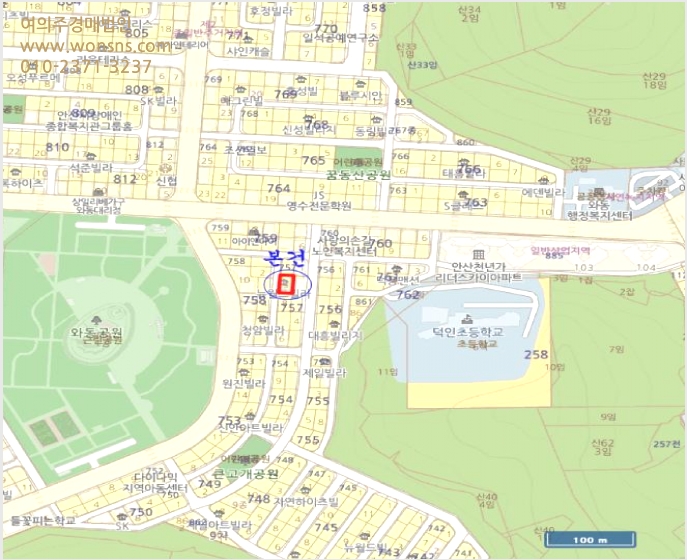This screenshot has width=687, height=560.
Task: Click the 리더스카이아파트 label
Action: coord(479,277)
